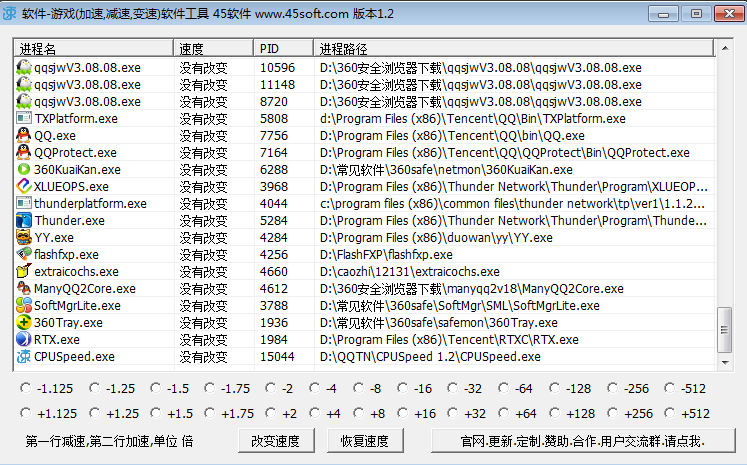Open the 官网.更新.定制.赞助 link button
This screenshot has height=465, width=747.
(x=583, y=441)
